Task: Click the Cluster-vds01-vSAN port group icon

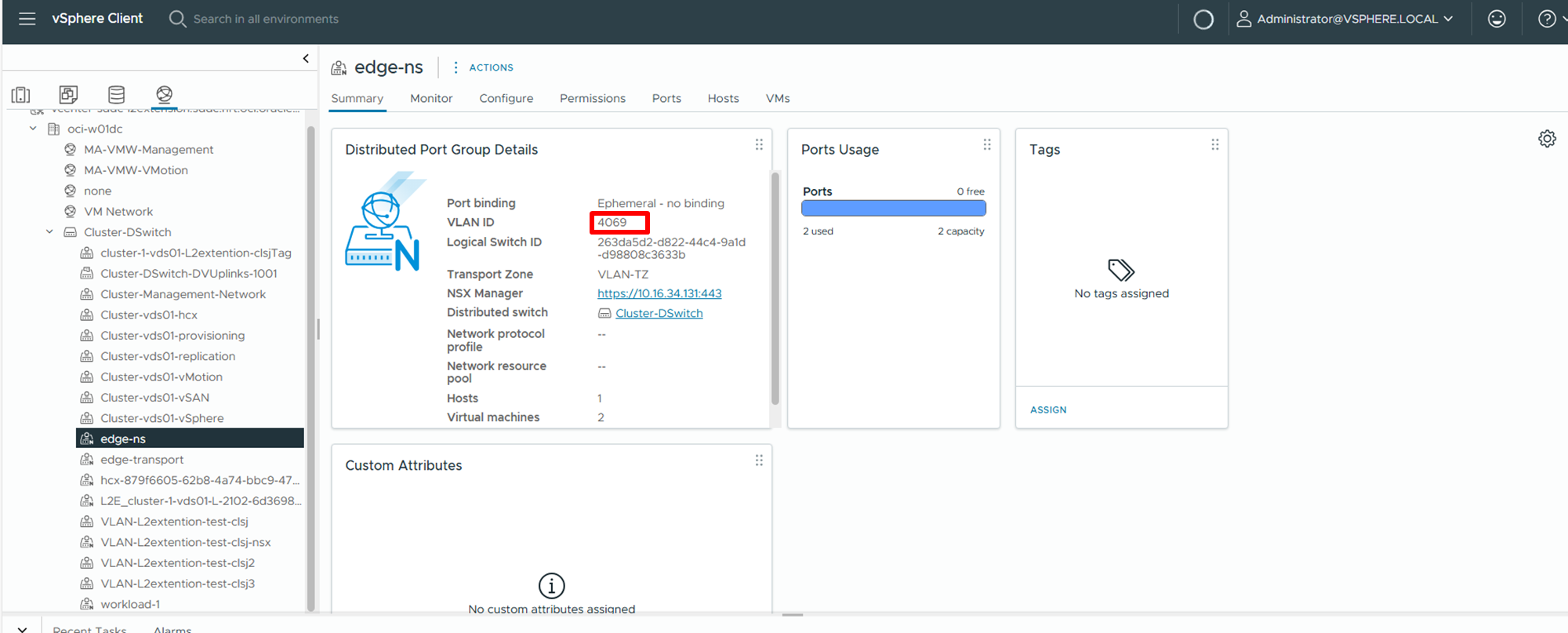Action: (87, 398)
